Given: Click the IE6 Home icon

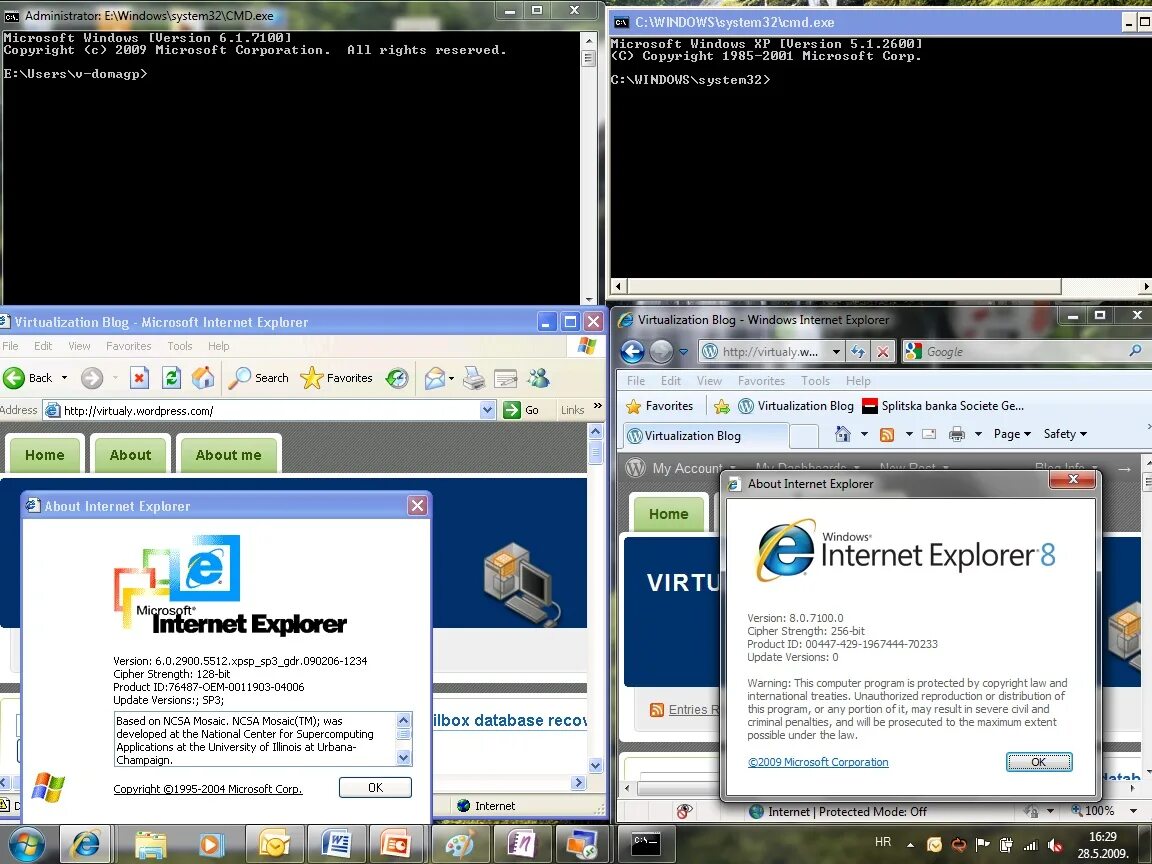Looking at the screenshot, I should click(203, 378).
